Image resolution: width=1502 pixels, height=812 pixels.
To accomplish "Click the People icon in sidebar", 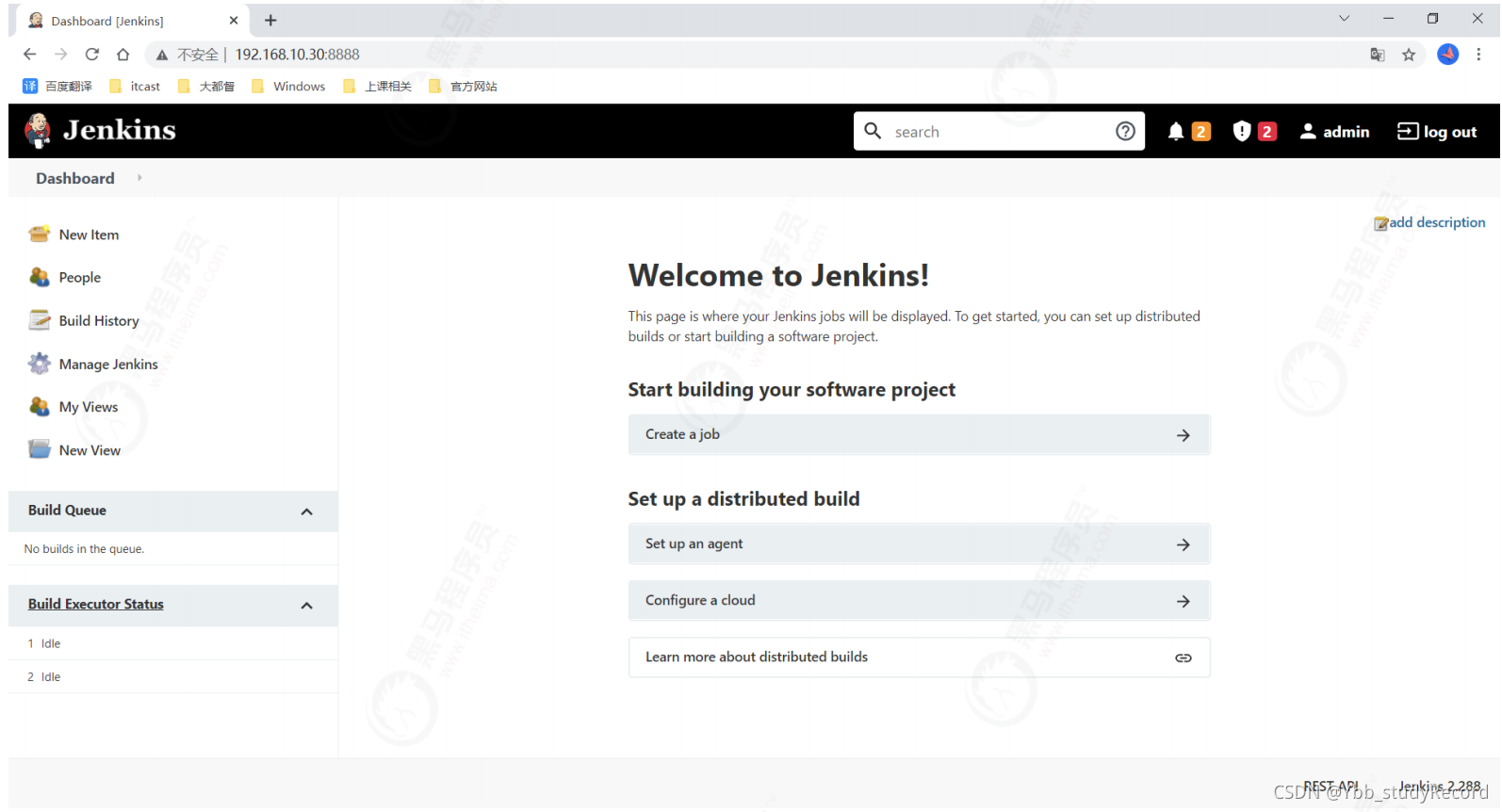I will point(39,277).
